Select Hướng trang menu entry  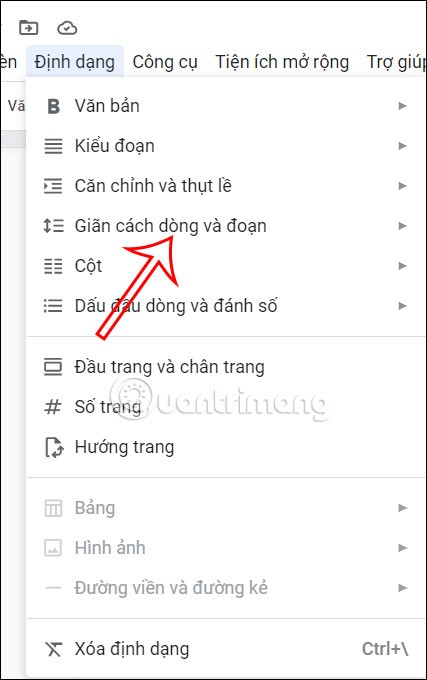click(225, 447)
